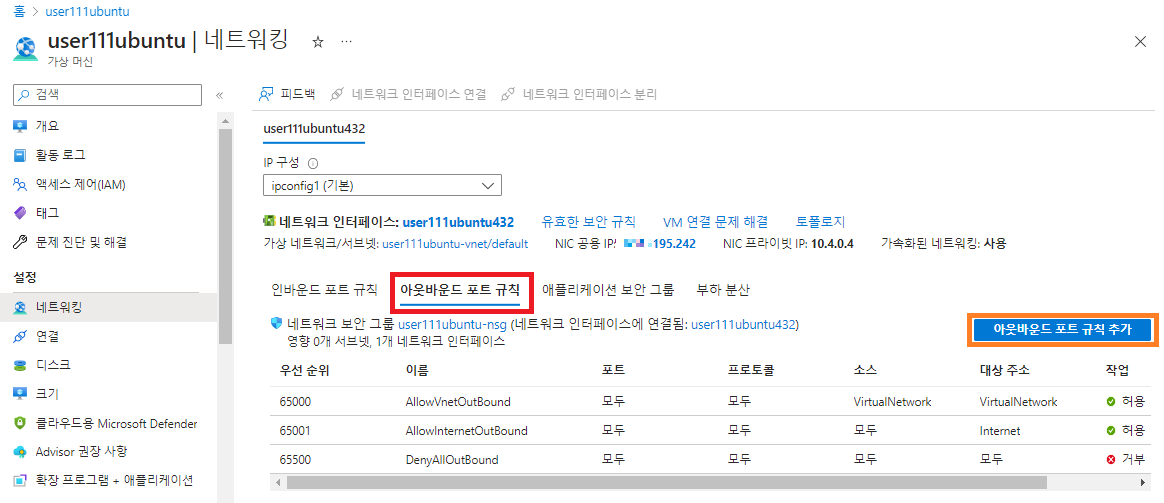Open the more options ellipsis in header
Screen dimensions: 1164x503
pyautogui.click(x=346, y=42)
